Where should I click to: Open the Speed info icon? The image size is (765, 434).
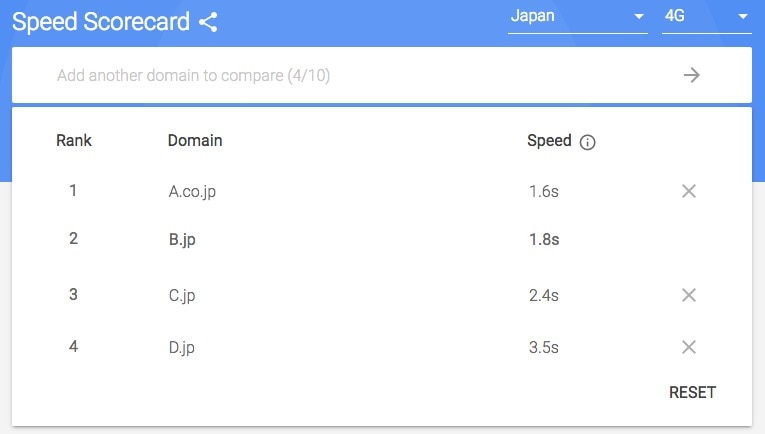point(587,142)
